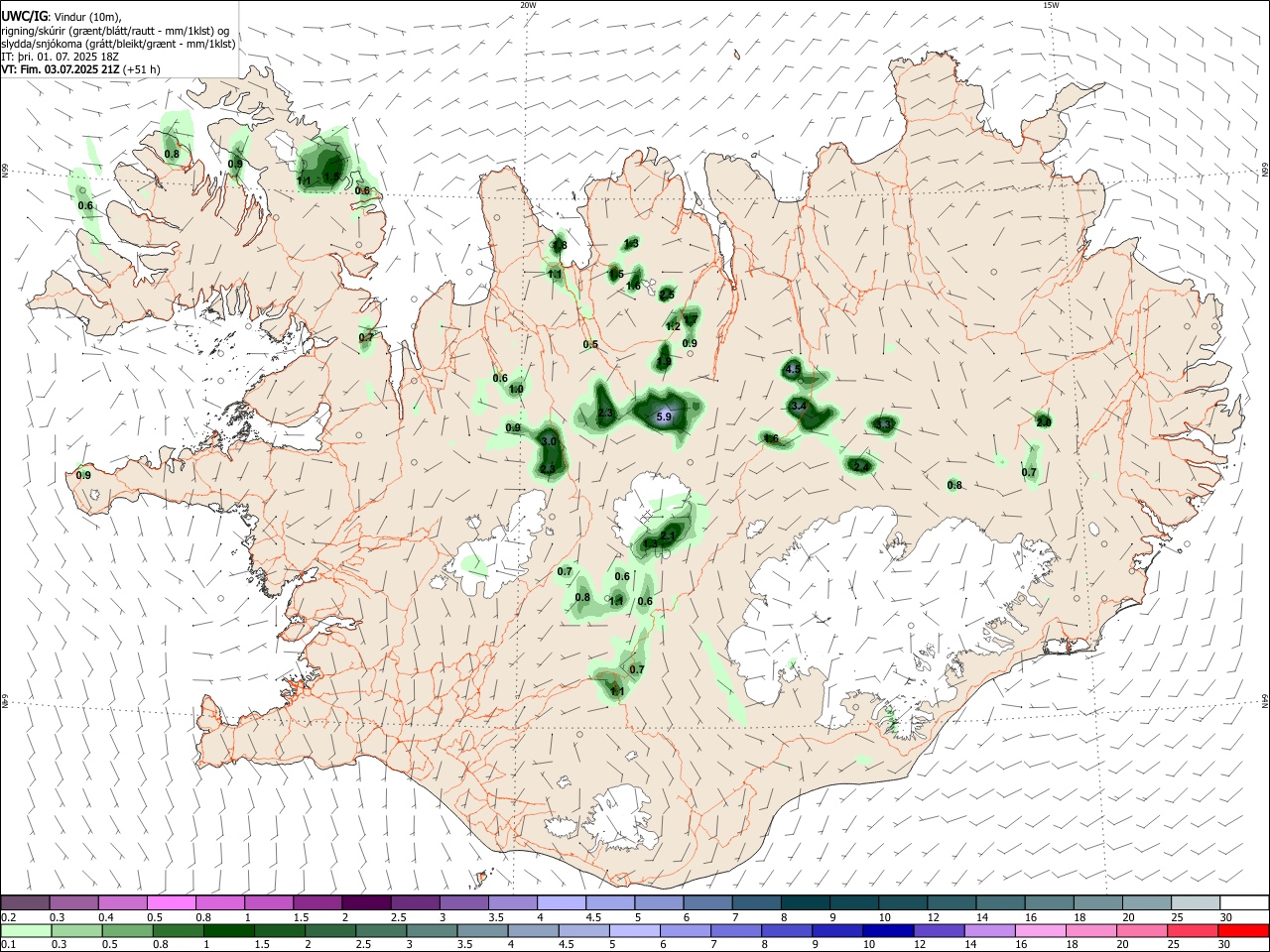The height and width of the screenshot is (952, 1270).
Task: Pick the white swatch ending the snow legend
Action: tap(1244, 903)
